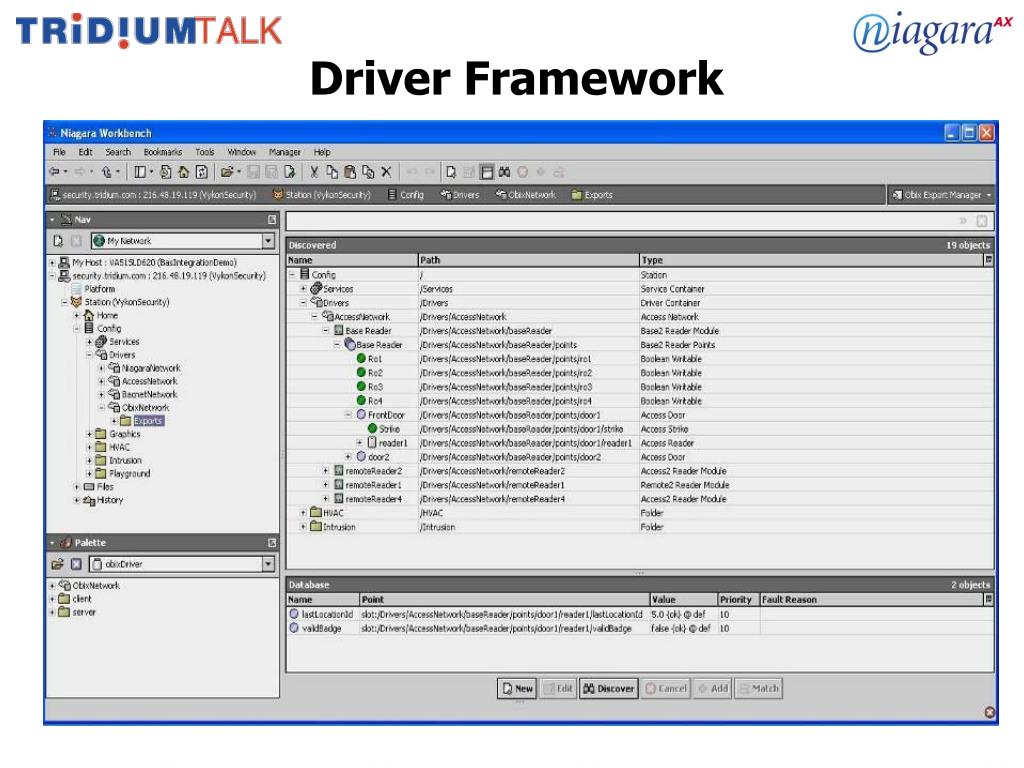Click Drivers in the path bar
This screenshot has height=768, width=1024.
pos(460,195)
